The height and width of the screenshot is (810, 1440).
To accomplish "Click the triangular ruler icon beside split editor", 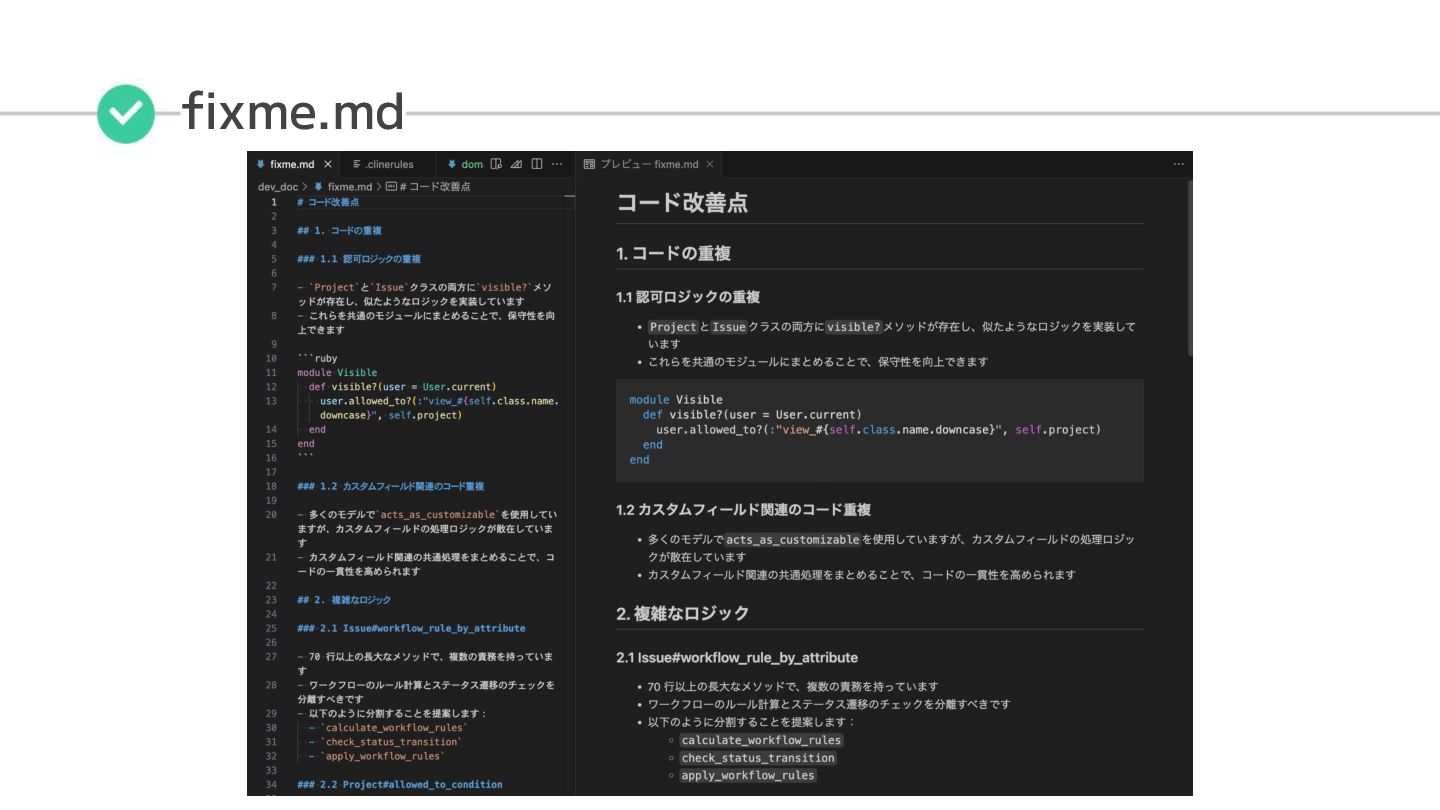I will point(516,164).
